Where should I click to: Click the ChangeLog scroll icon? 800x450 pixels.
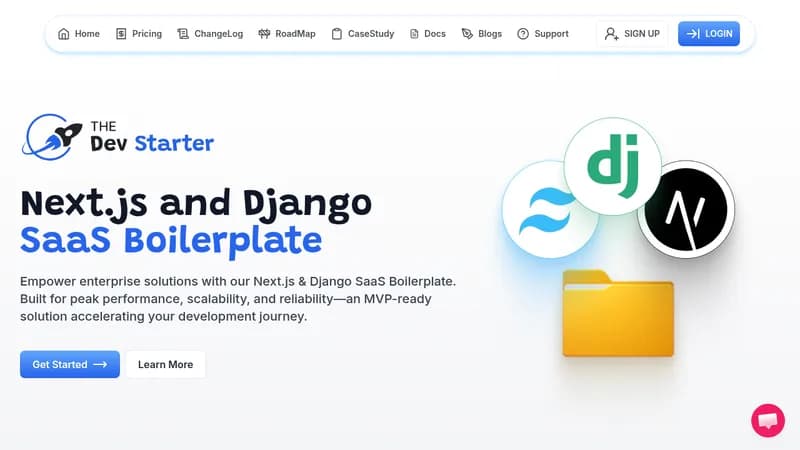(x=183, y=34)
